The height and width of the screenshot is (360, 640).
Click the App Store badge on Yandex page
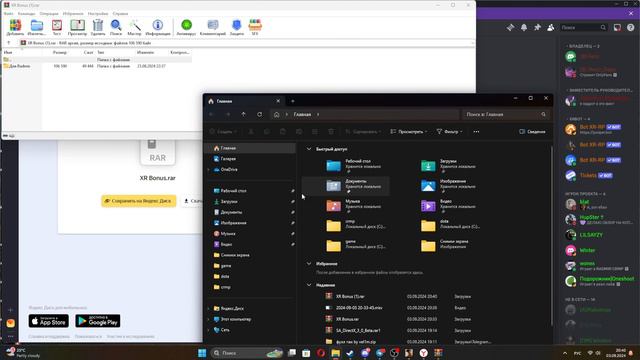point(49,321)
